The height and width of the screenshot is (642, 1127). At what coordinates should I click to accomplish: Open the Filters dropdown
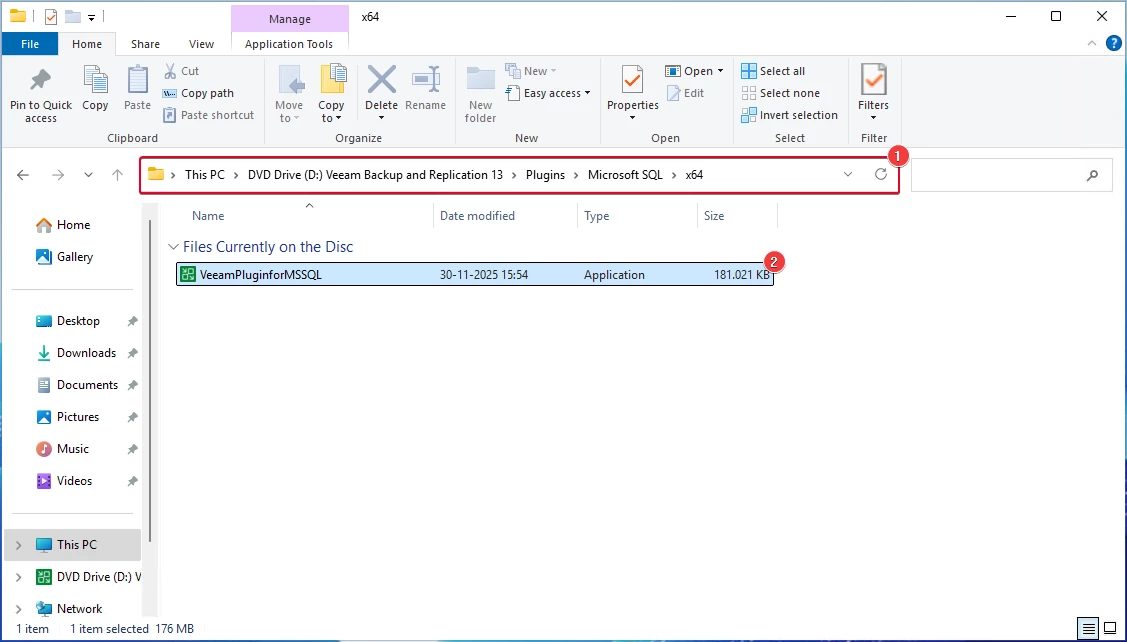point(874,94)
